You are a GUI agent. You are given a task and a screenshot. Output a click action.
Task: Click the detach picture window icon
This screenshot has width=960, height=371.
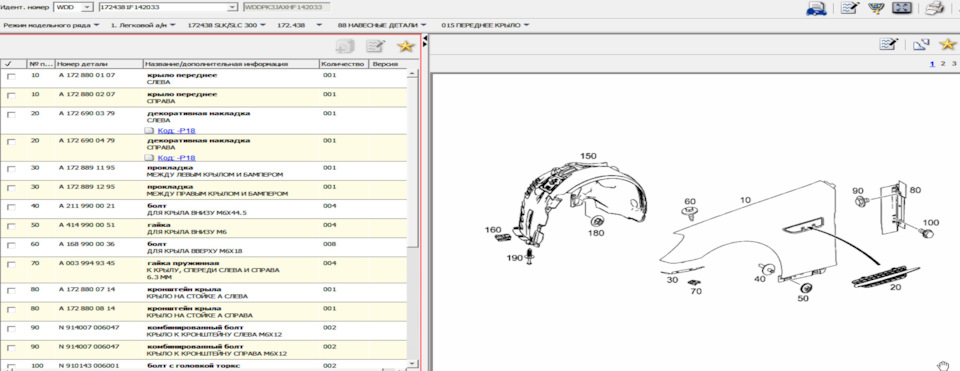(921, 44)
